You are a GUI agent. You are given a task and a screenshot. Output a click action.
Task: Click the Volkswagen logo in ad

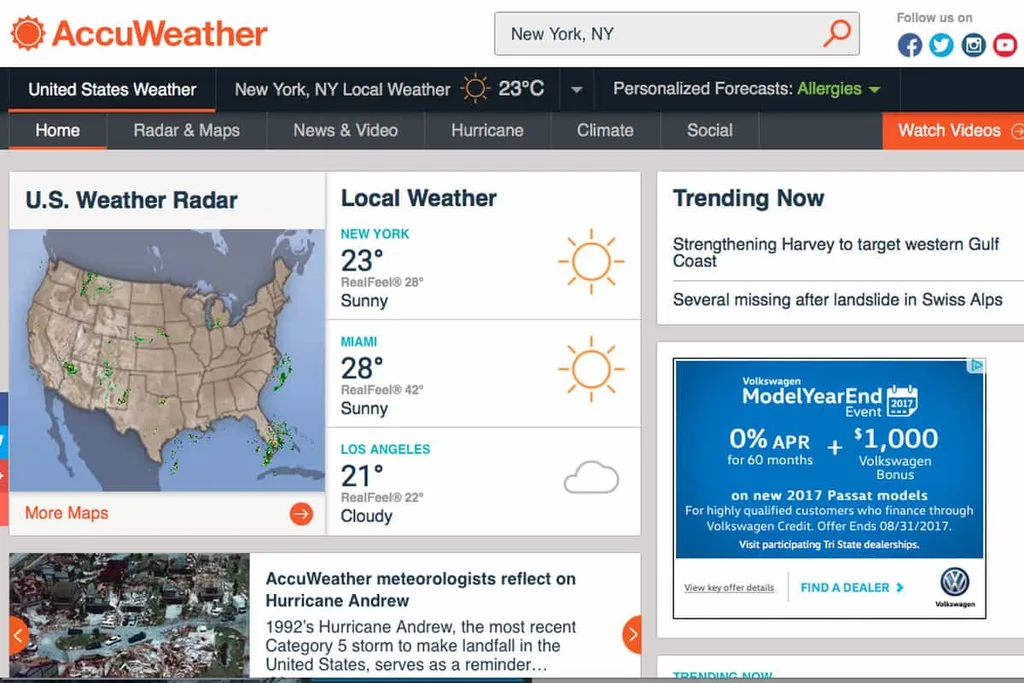click(x=955, y=582)
